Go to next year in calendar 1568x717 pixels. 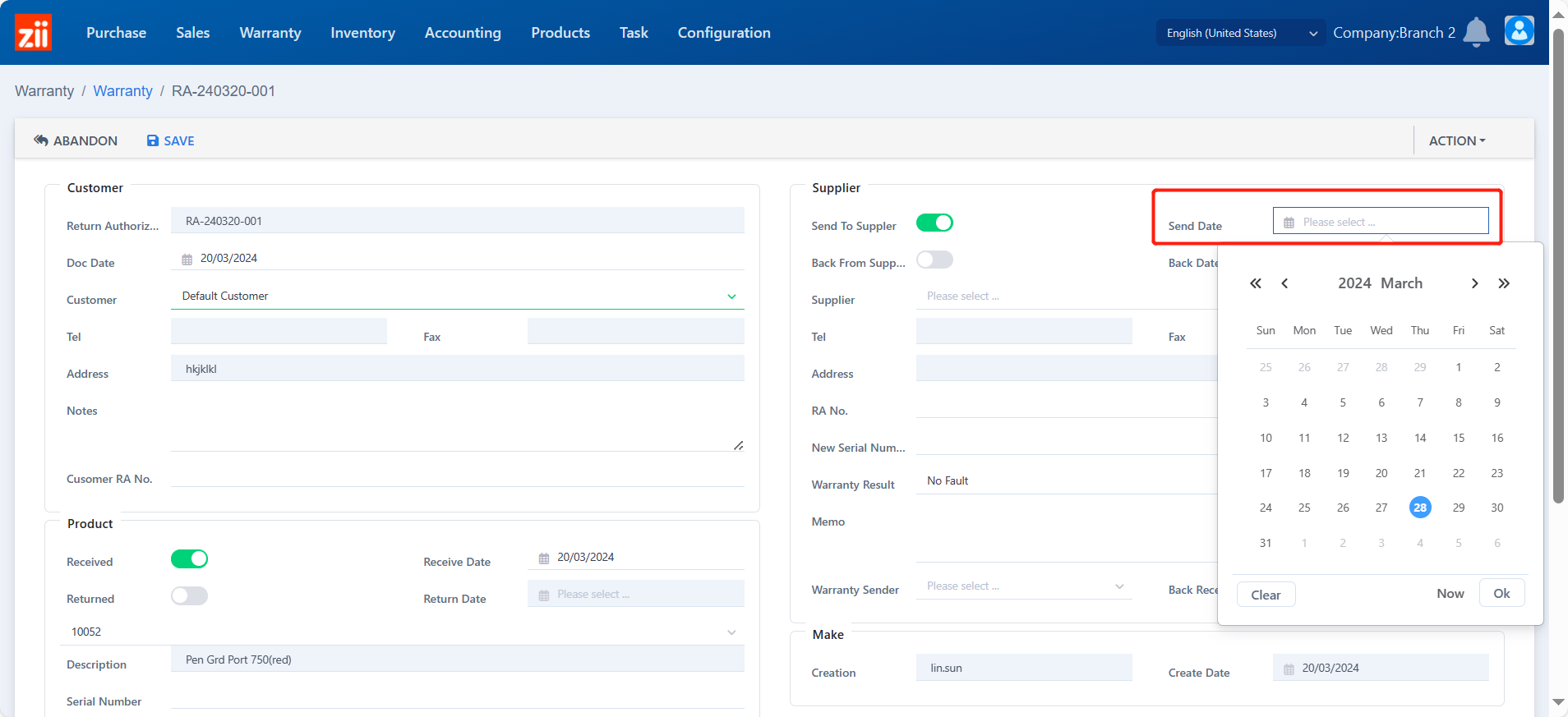[x=1504, y=283]
